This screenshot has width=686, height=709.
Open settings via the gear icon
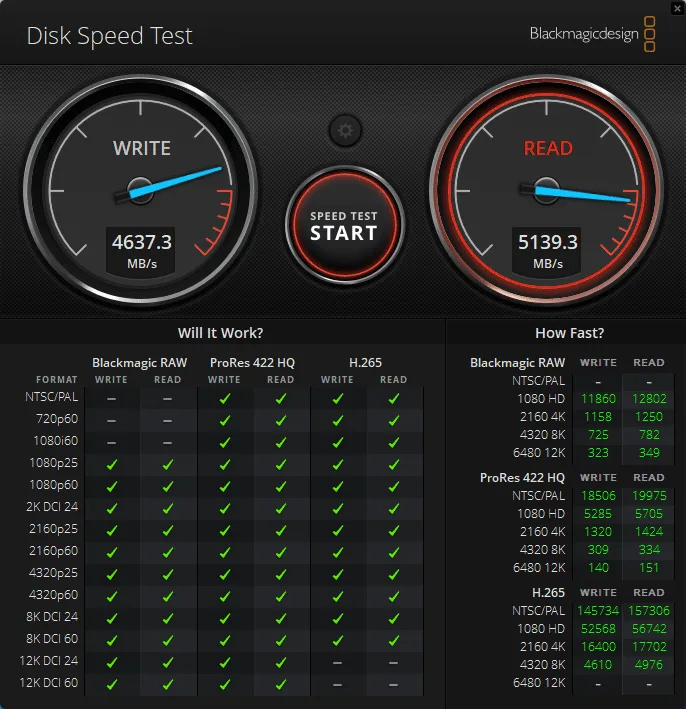[345, 131]
